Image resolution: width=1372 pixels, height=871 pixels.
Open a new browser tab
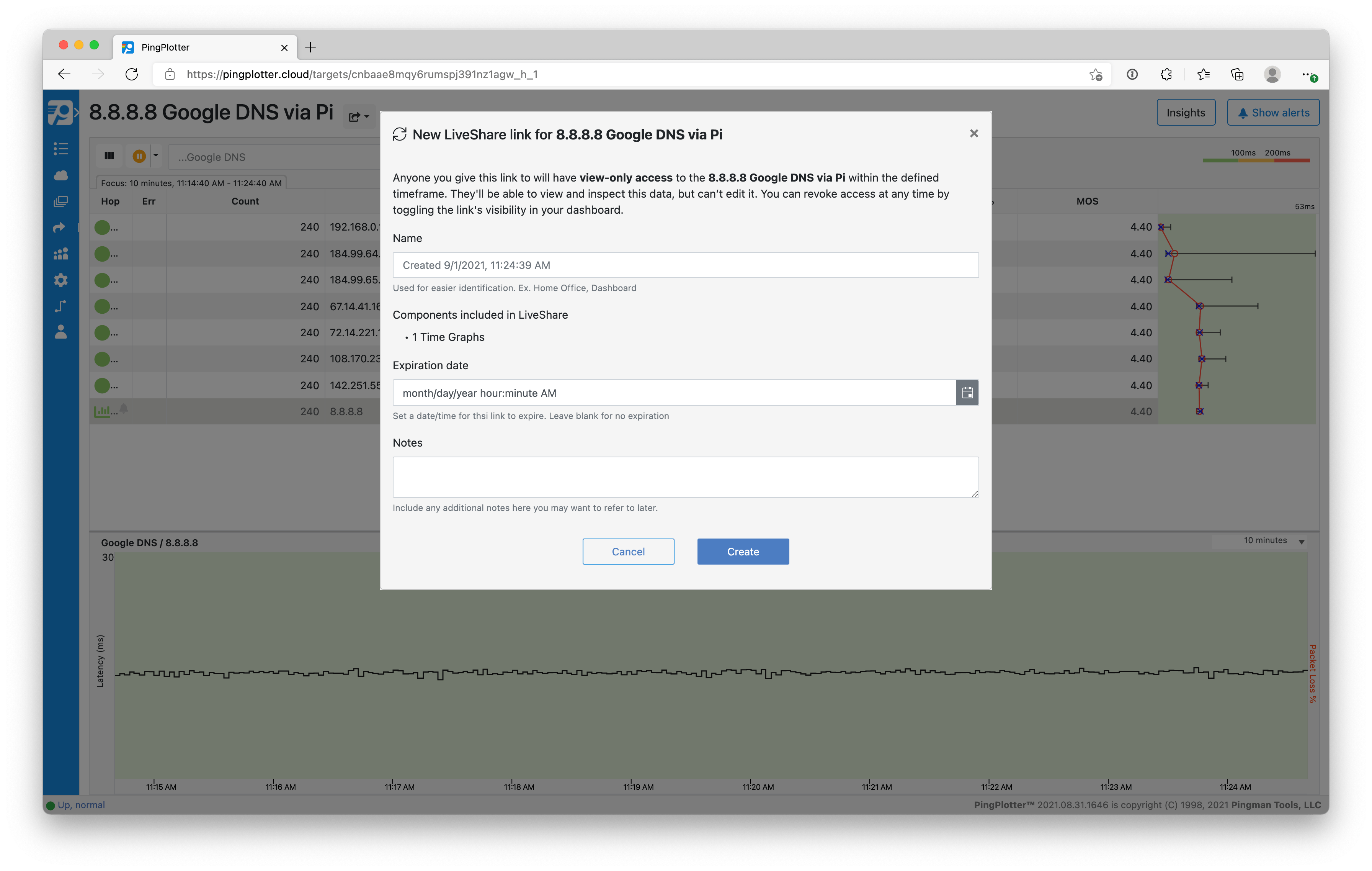[310, 47]
